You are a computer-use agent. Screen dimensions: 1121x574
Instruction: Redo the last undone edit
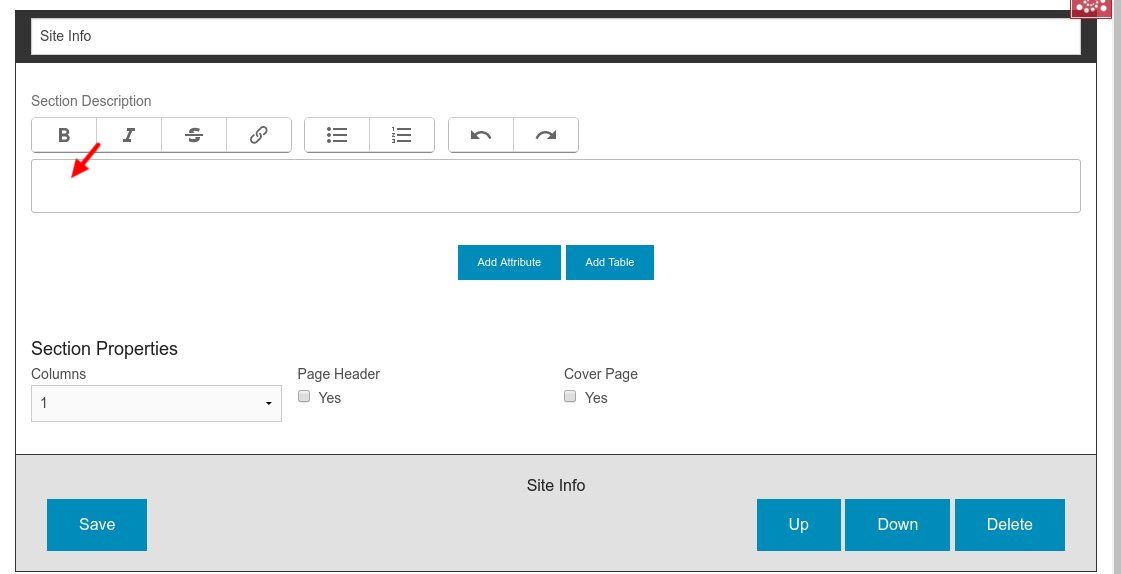tap(545, 135)
